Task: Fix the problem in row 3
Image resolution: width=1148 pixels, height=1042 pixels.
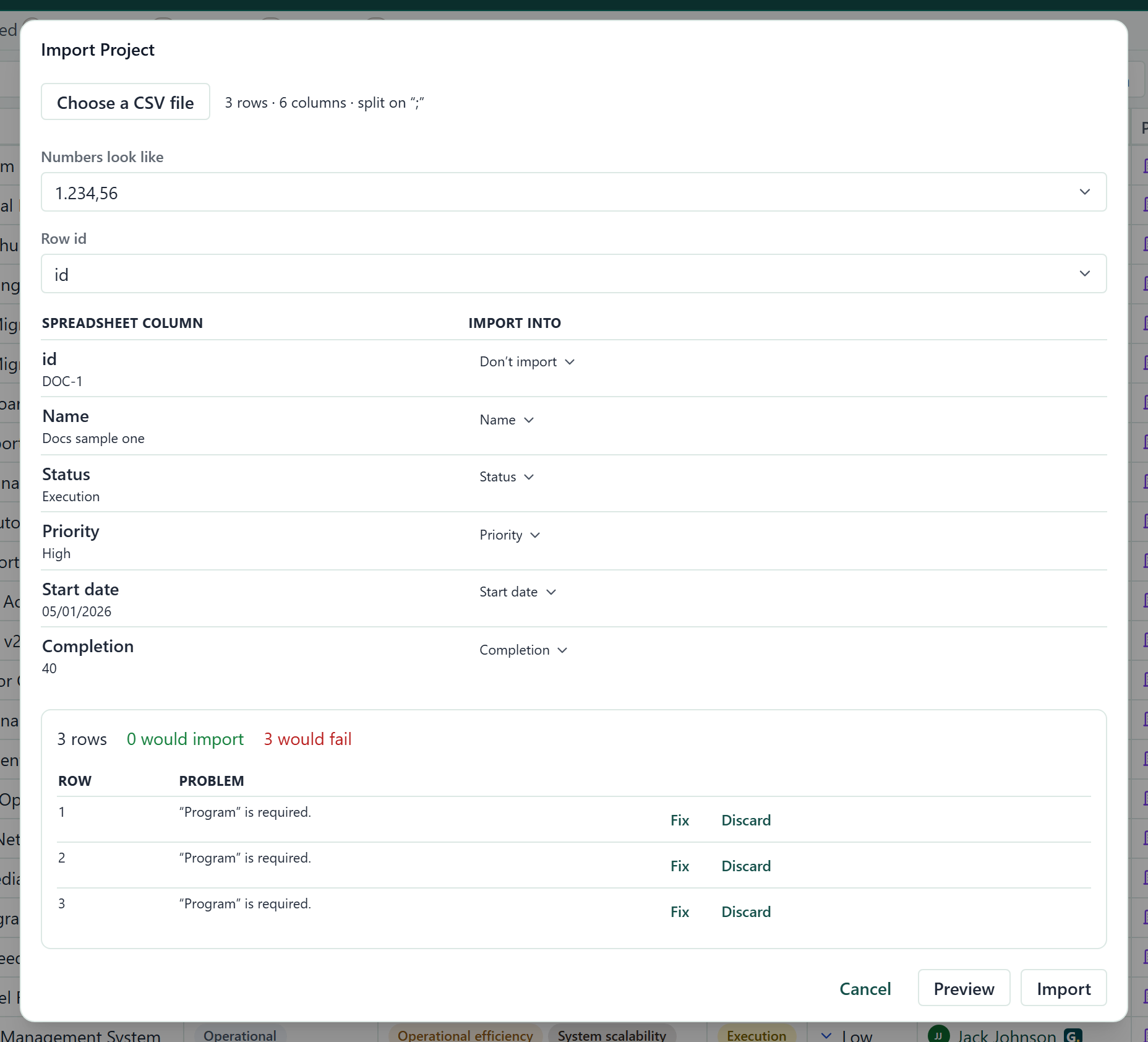Action: 680,912
